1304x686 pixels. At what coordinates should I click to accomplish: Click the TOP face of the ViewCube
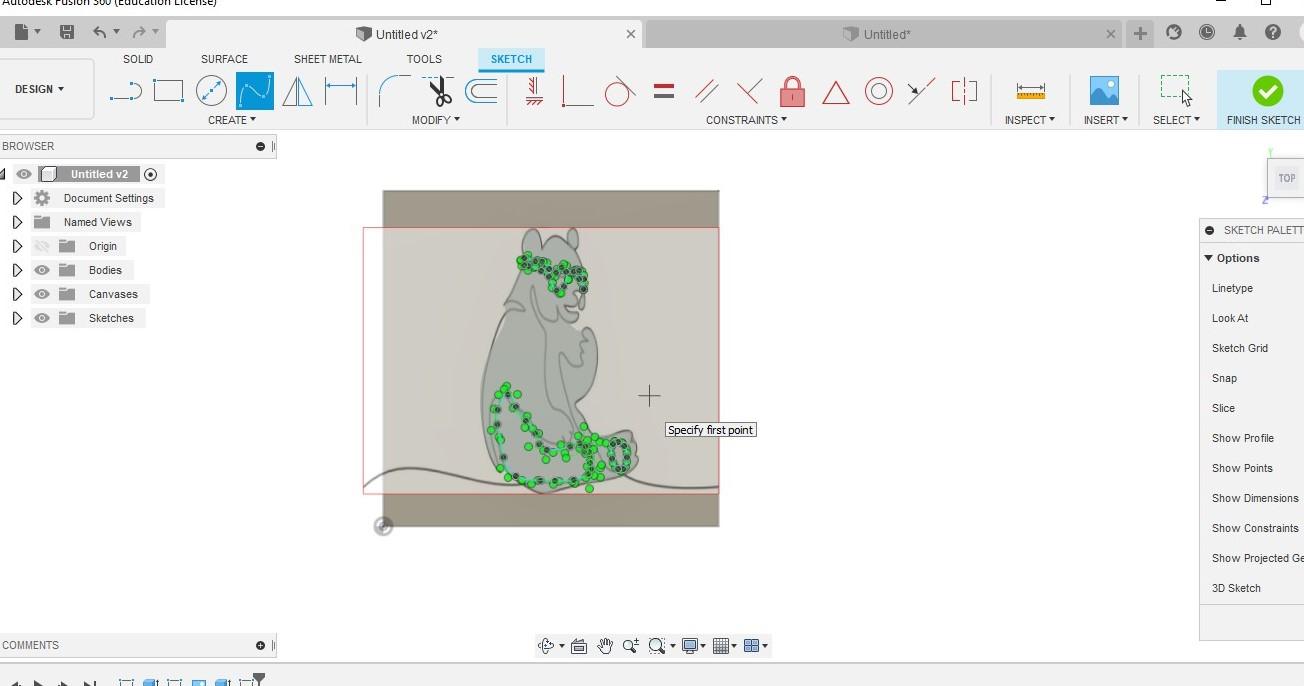point(1286,178)
